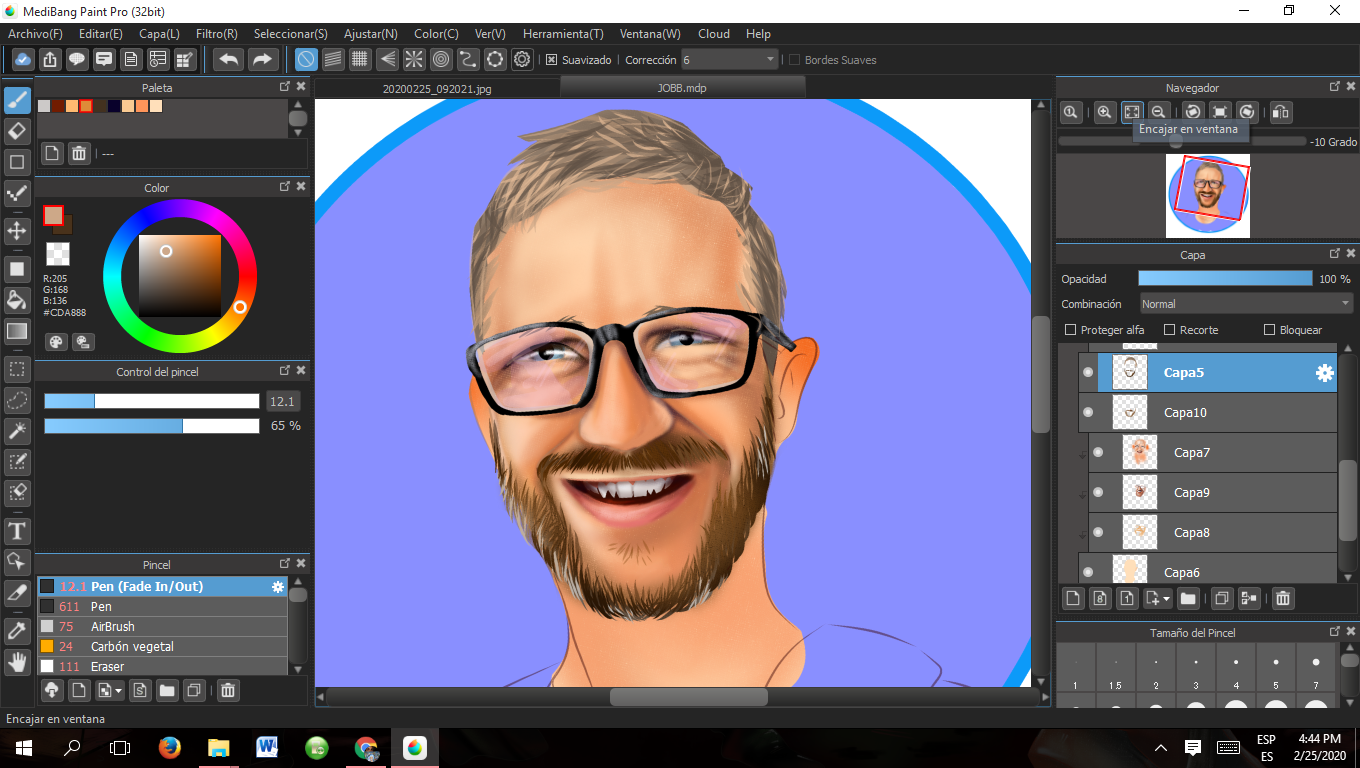Open the Capa5 layer settings gear
1360x768 pixels.
click(x=1324, y=373)
